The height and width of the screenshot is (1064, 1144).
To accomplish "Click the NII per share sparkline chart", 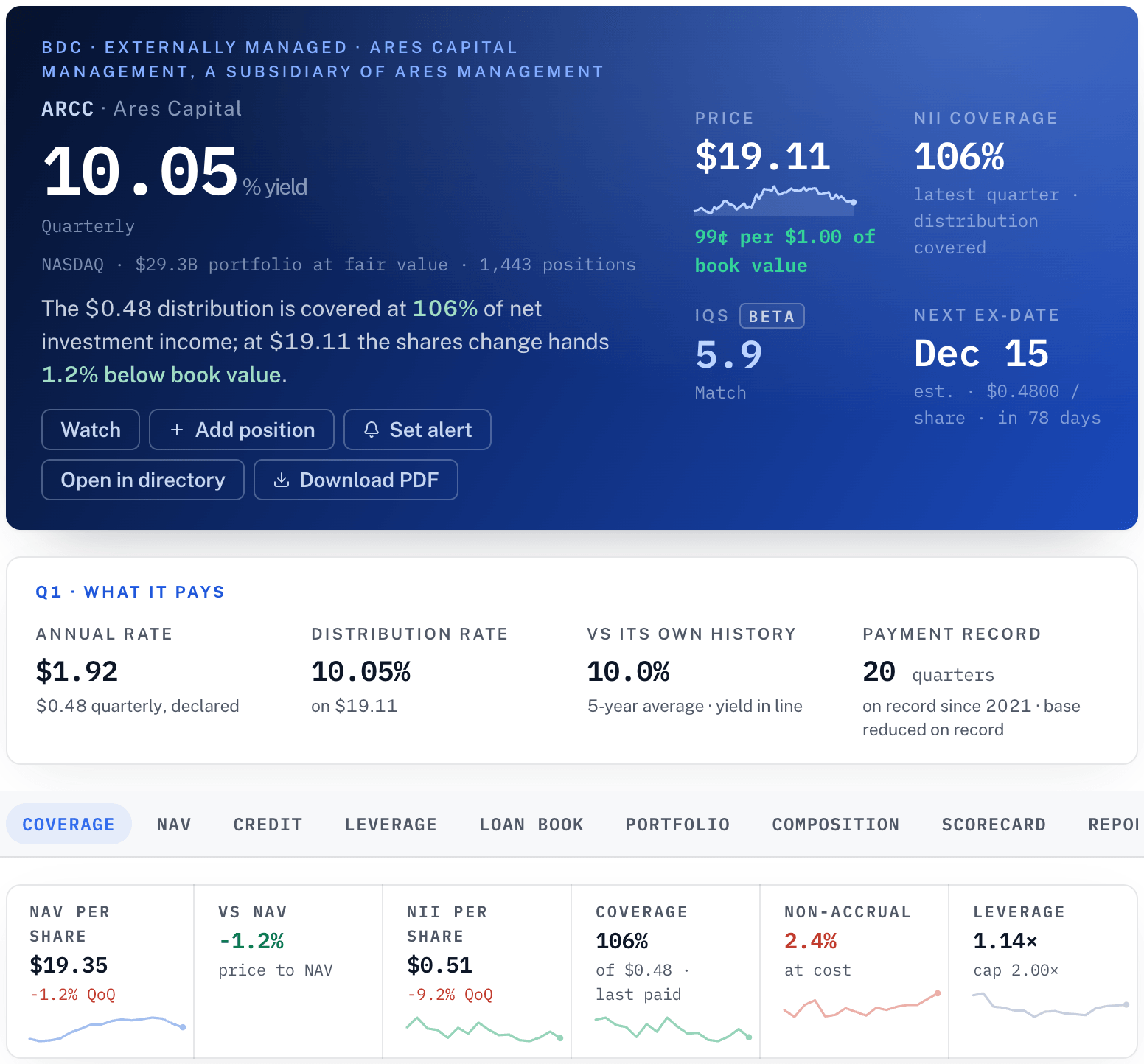I will click(484, 1029).
